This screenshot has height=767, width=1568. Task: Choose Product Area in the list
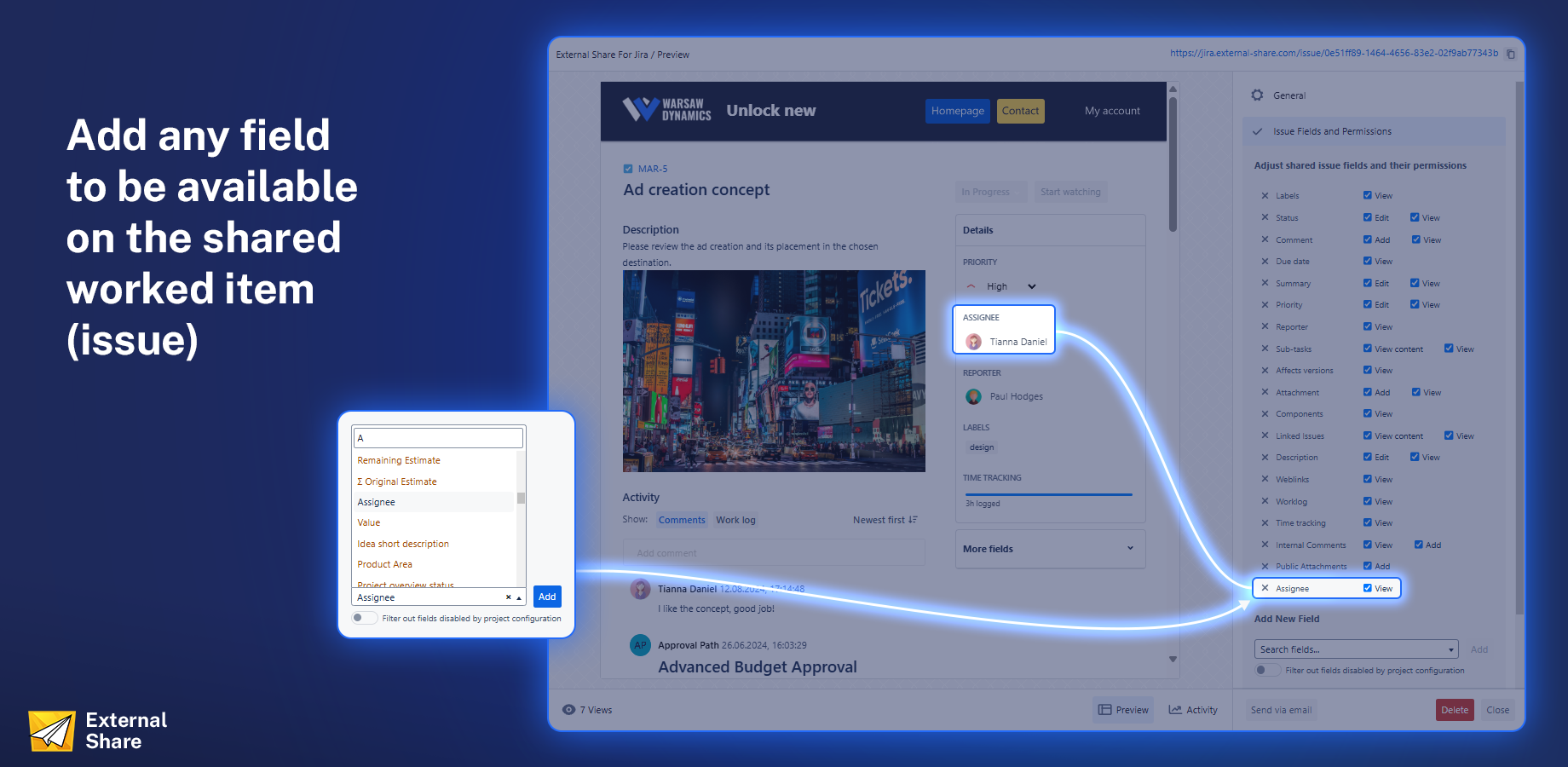click(384, 564)
